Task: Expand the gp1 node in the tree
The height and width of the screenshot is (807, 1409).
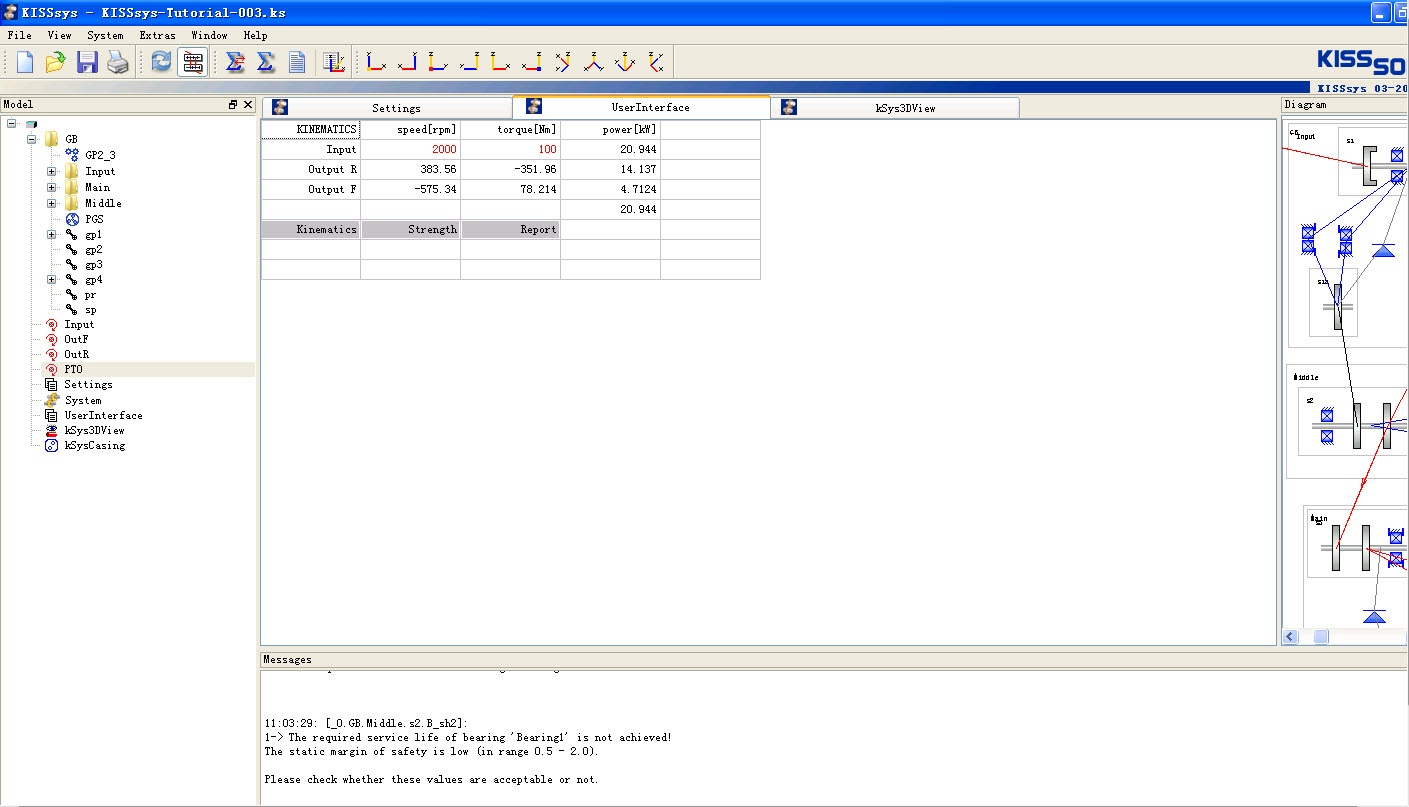Action: point(51,235)
